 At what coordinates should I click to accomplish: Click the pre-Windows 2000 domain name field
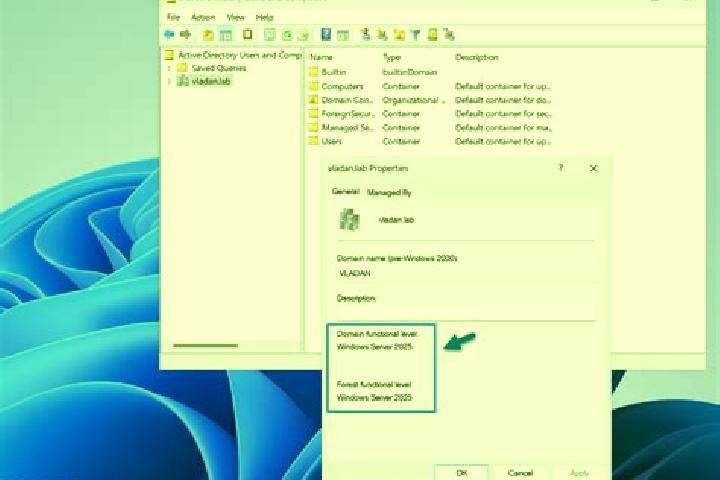(466, 273)
